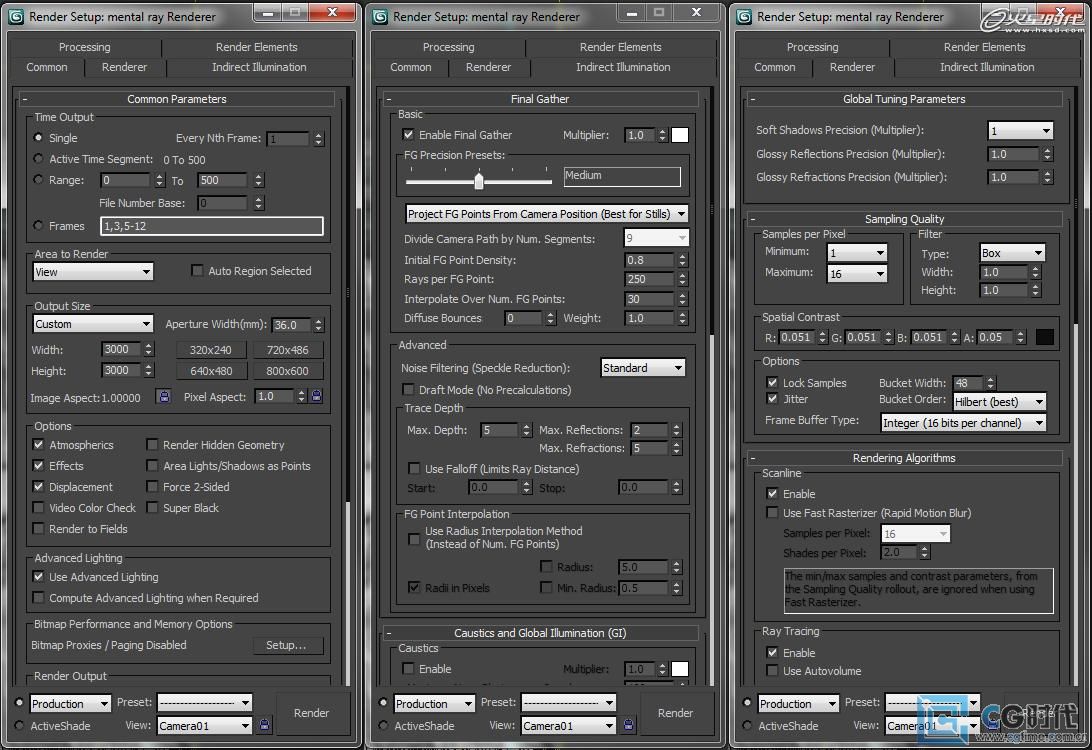Screen dimensions: 1092x750
Task: Click Pixel Aspect lock icon in left window
Action: (317, 396)
